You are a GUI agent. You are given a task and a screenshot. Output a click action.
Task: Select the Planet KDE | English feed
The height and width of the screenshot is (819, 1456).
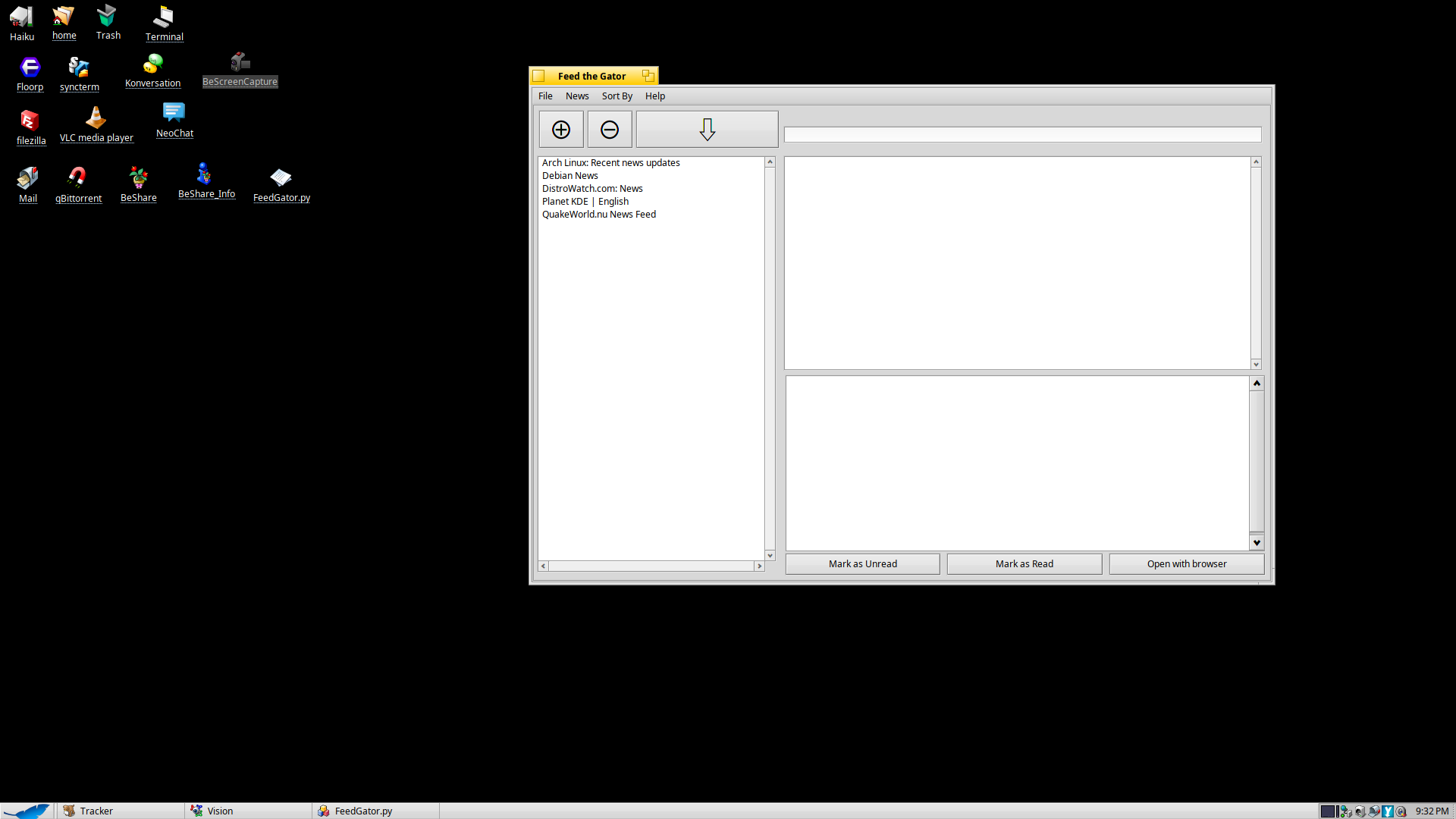point(585,202)
